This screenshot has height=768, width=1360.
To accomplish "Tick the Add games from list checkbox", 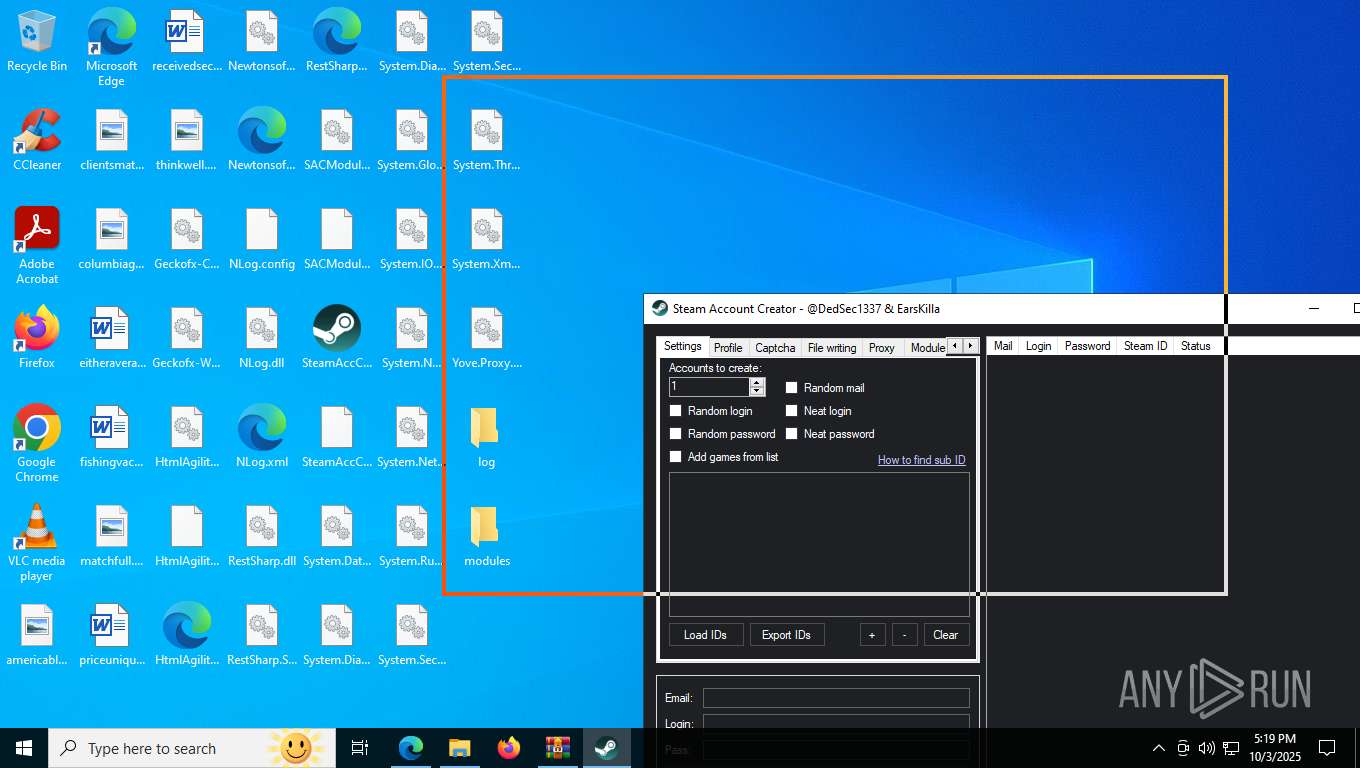I will [676, 457].
